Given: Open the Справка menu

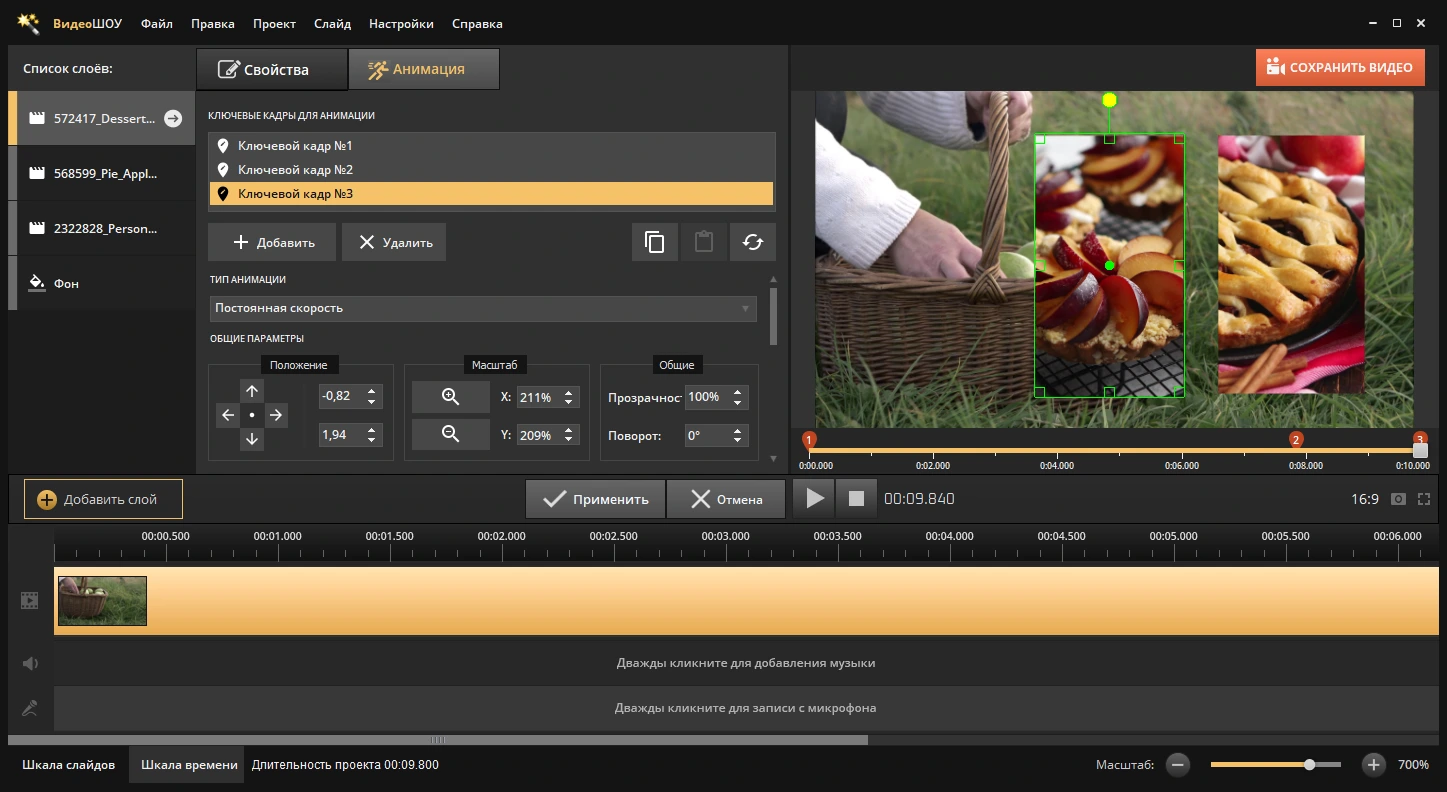Looking at the screenshot, I should (x=477, y=23).
